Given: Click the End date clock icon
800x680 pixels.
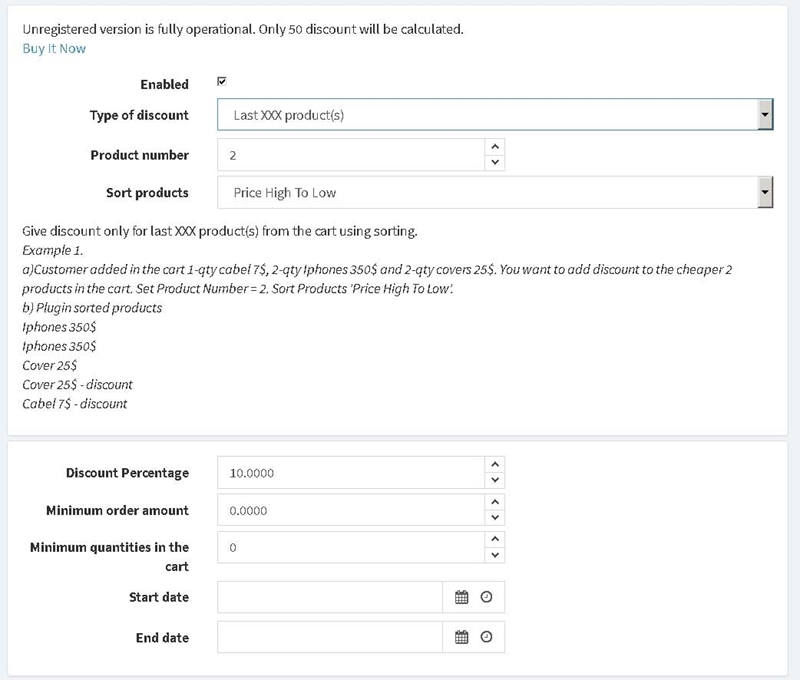Looking at the screenshot, I should click(487, 637).
